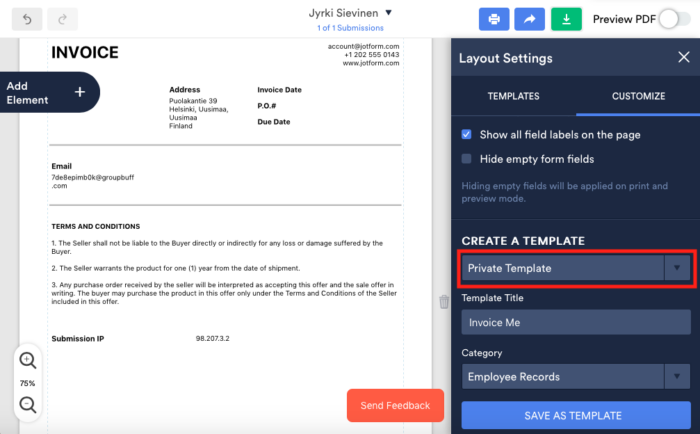Click the 75% zoom level indicator
Viewport: 700px width, 434px height.
click(x=27, y=383)
